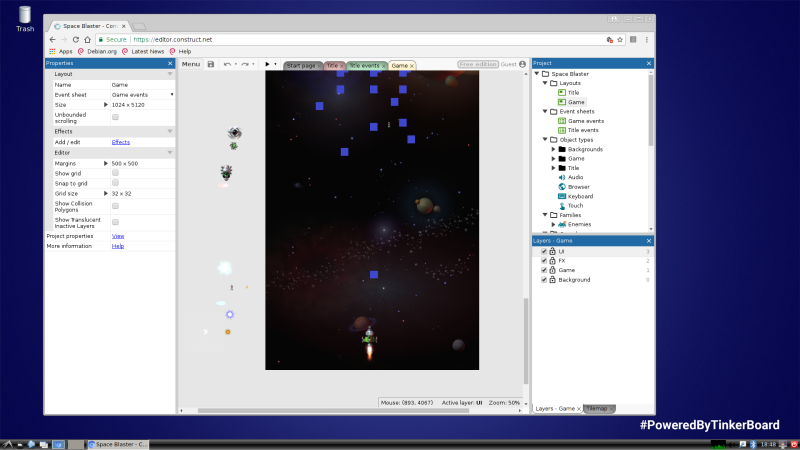Toggle lock on the Background layer
The image size is (800, 450).
(552, 280)
